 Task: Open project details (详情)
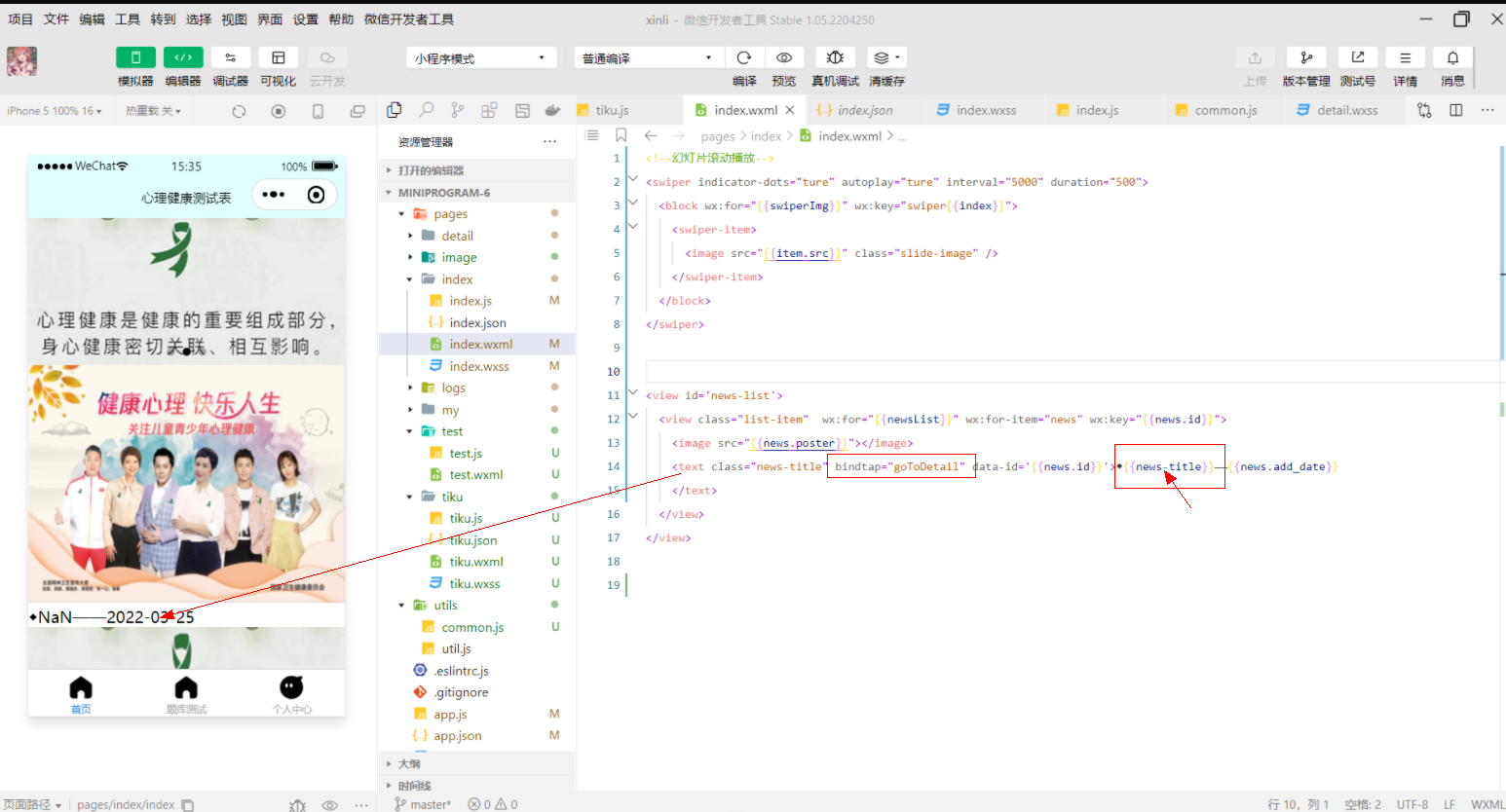(x=1406, y=57)
